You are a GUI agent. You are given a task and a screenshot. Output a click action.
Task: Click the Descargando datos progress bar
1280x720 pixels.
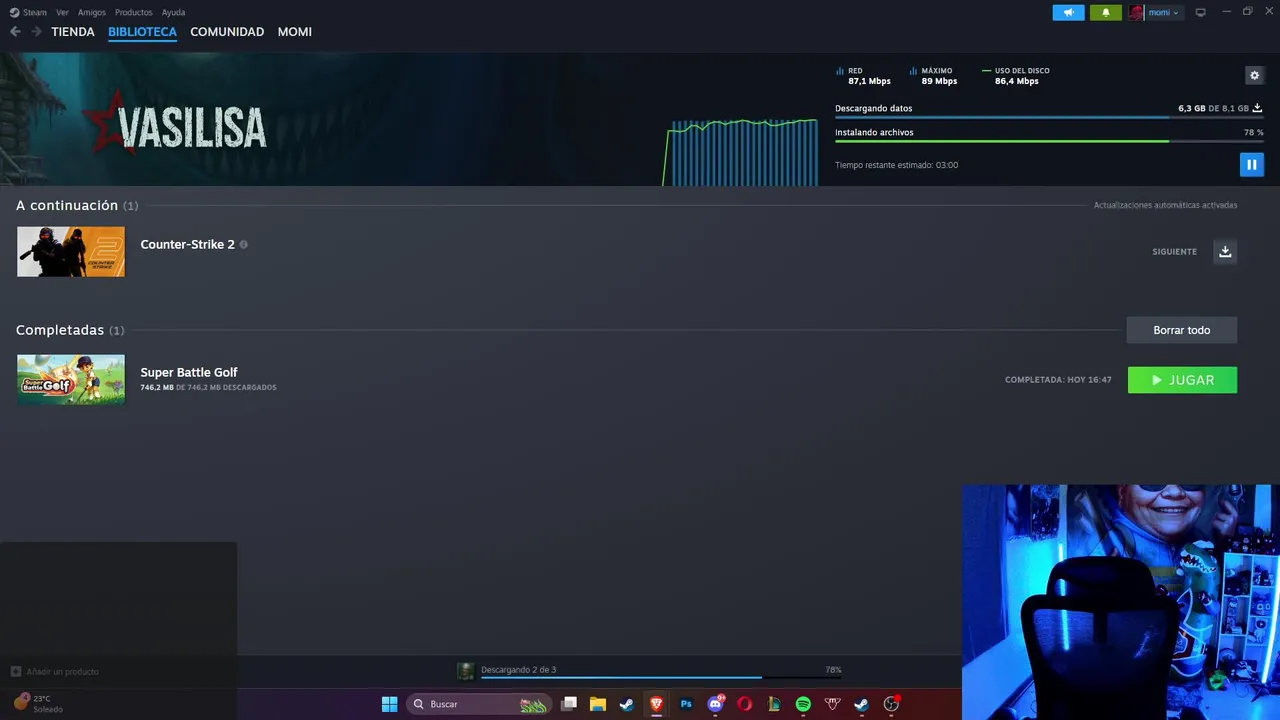[1049, 118]
